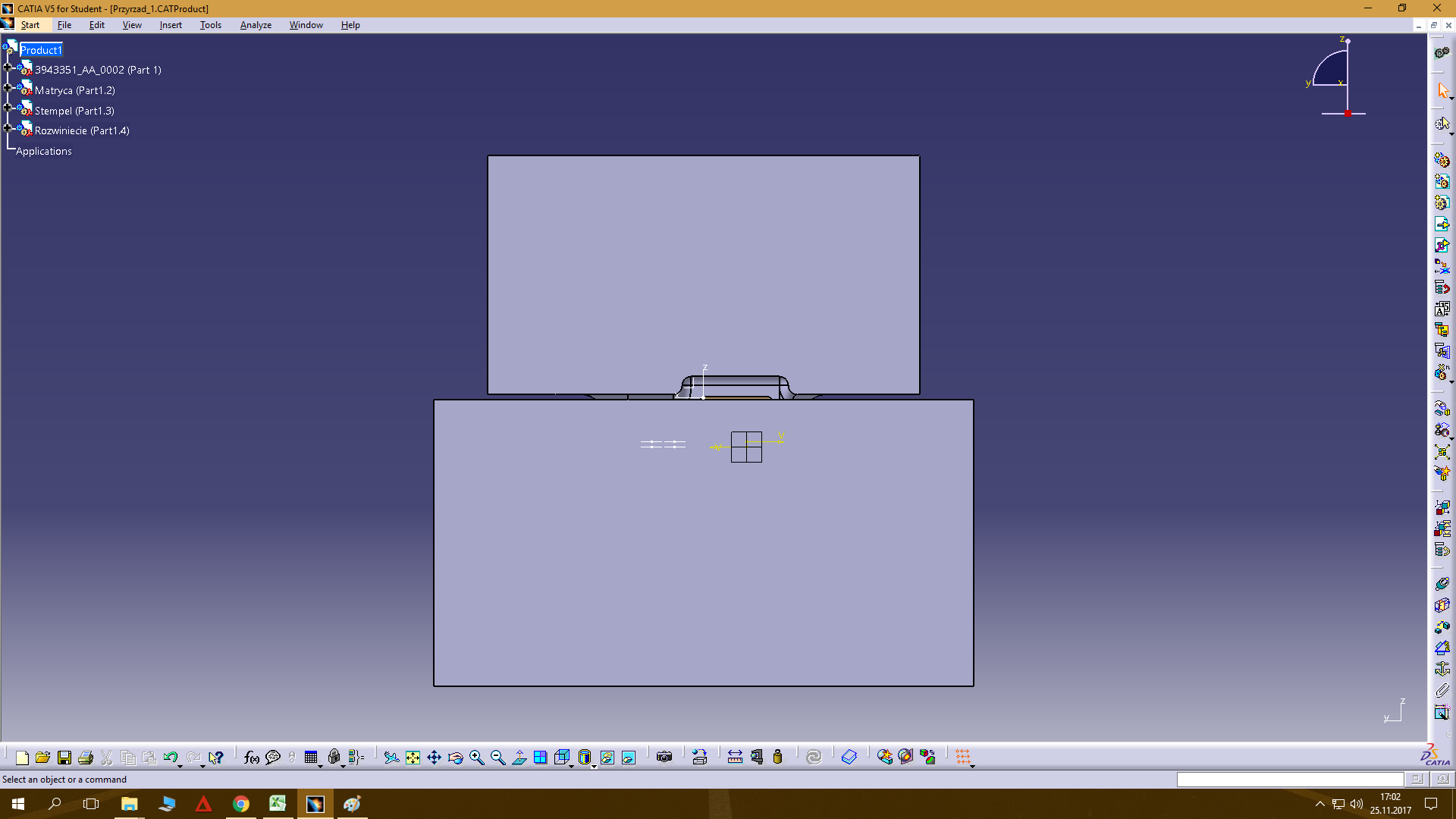
Task: Toggle Hide/Show icon in view toolbar
Action: (x=607, y=758)
